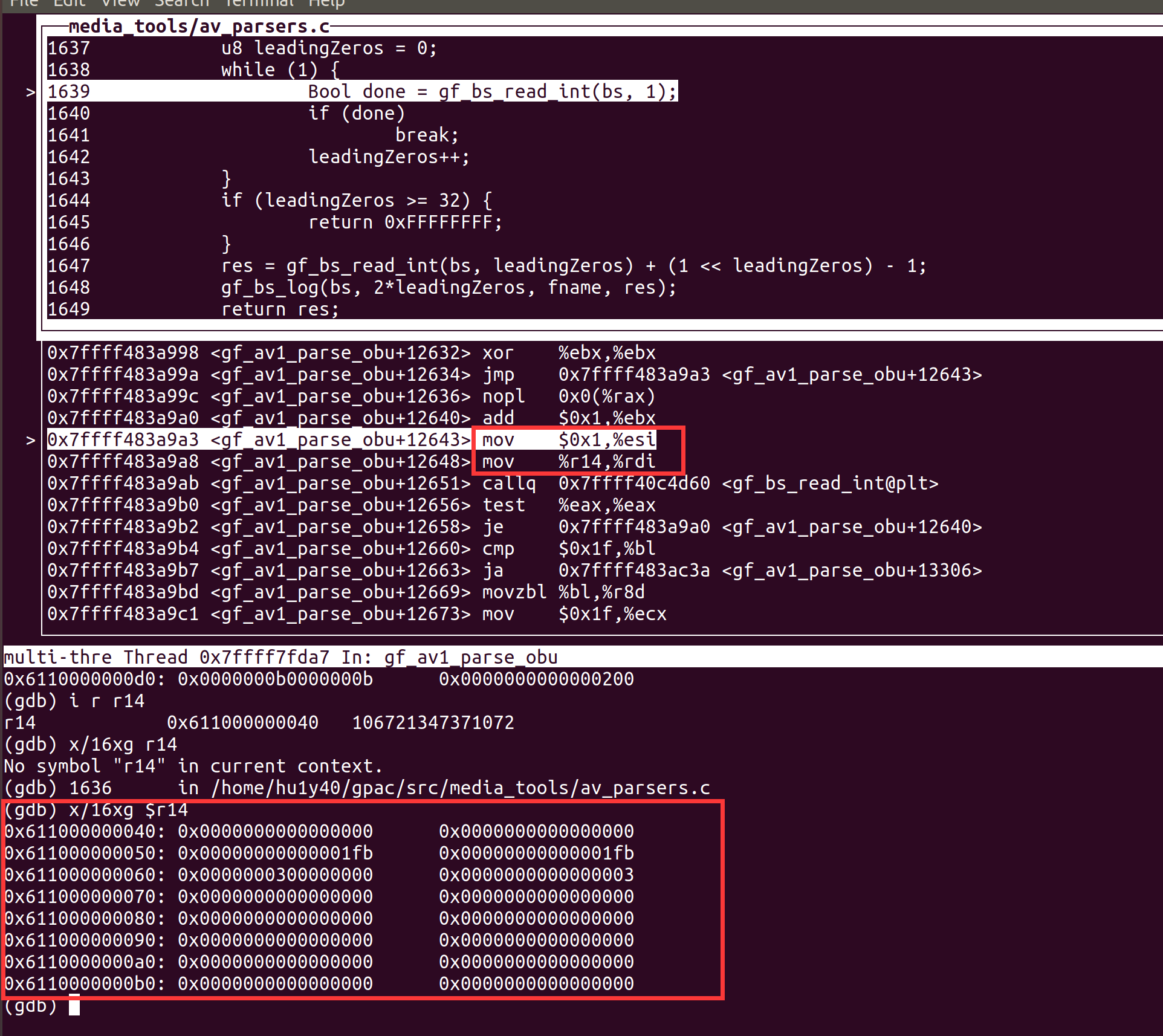Open the Help menu in menu bar
This screenshot has width=1163, height=1036.
pos(326,4)
